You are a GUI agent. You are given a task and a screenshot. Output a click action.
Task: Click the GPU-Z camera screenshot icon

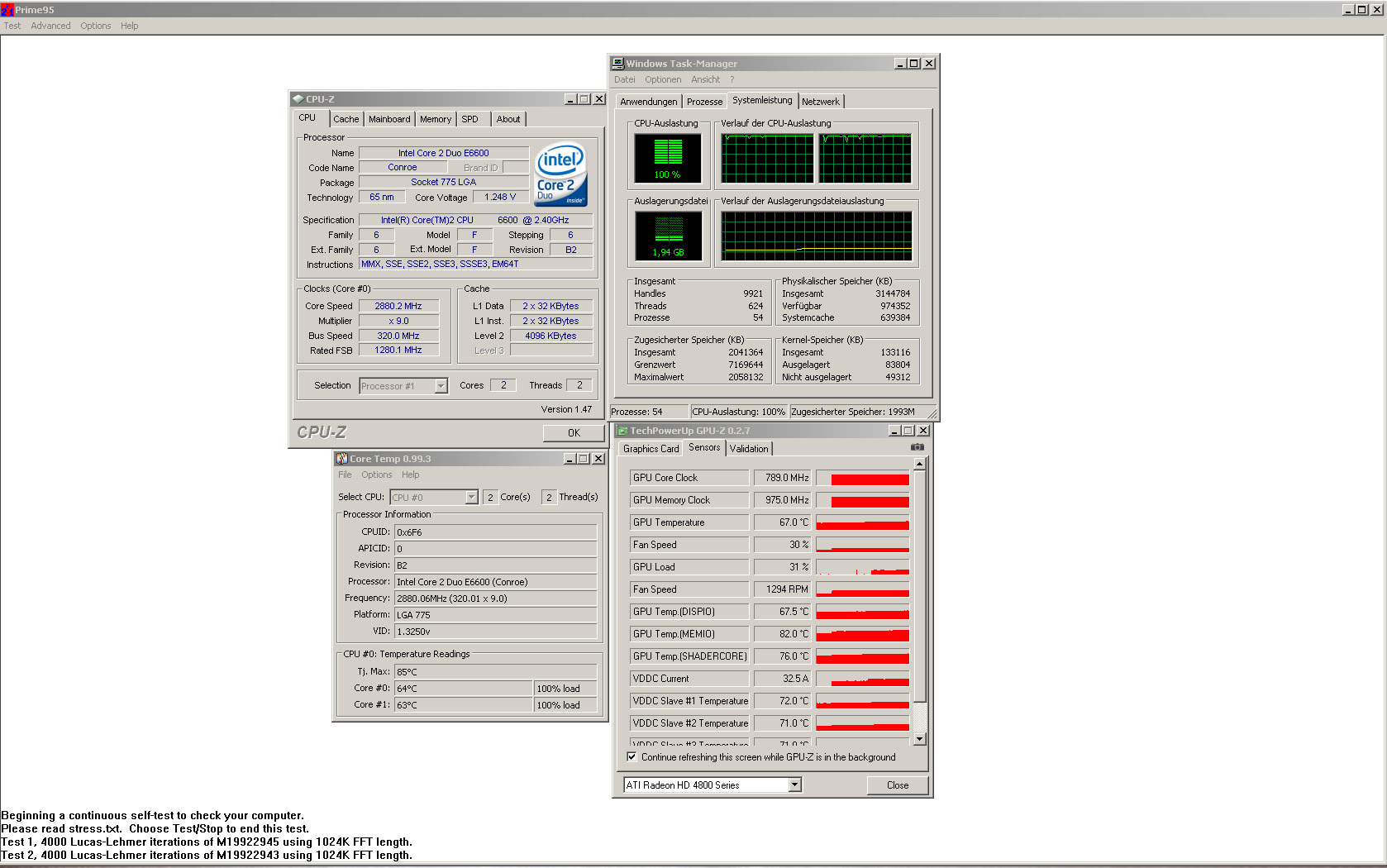pos(917,447)
